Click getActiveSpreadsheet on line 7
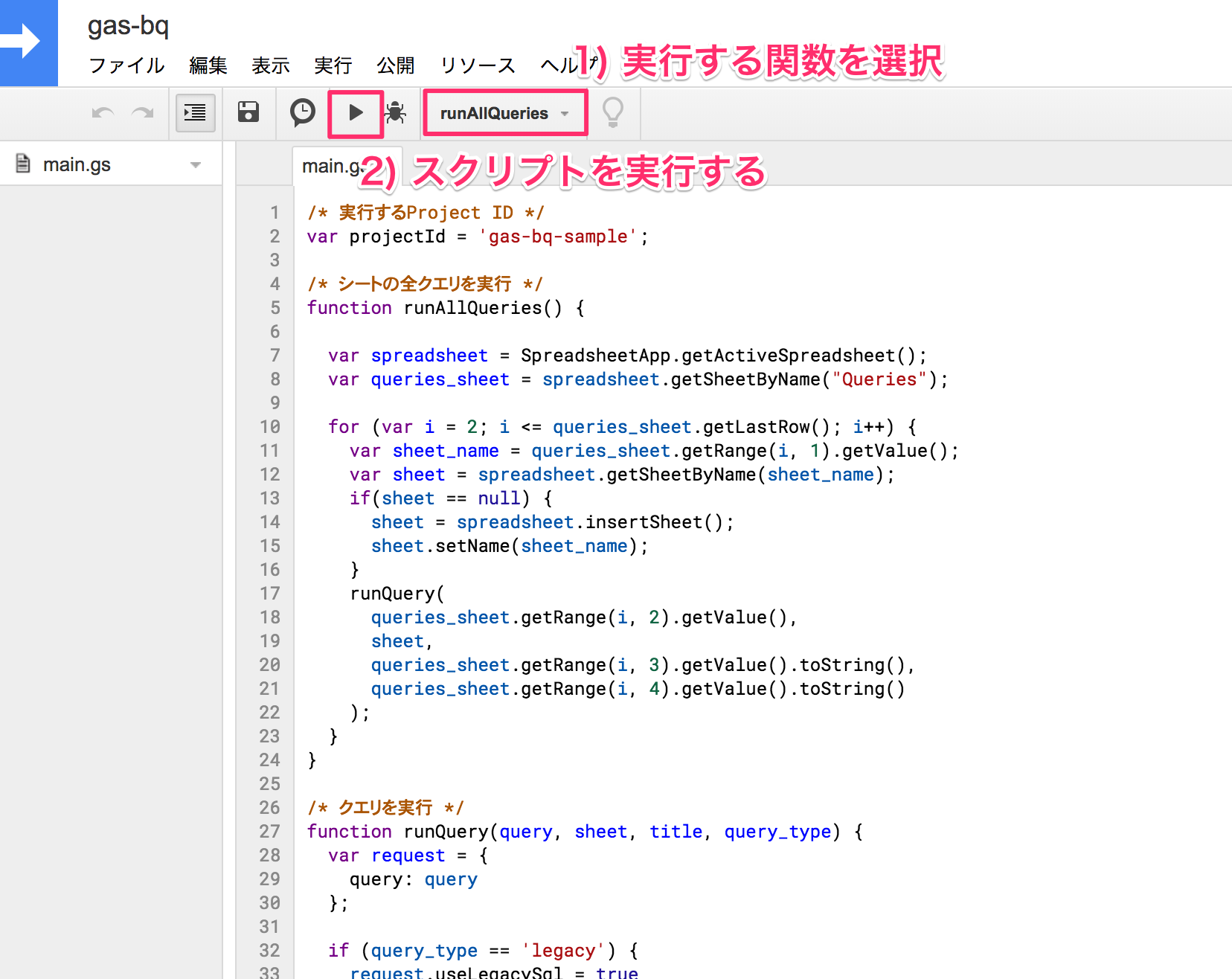Viewport: 1232px width, 979px height. click(789, 356)
